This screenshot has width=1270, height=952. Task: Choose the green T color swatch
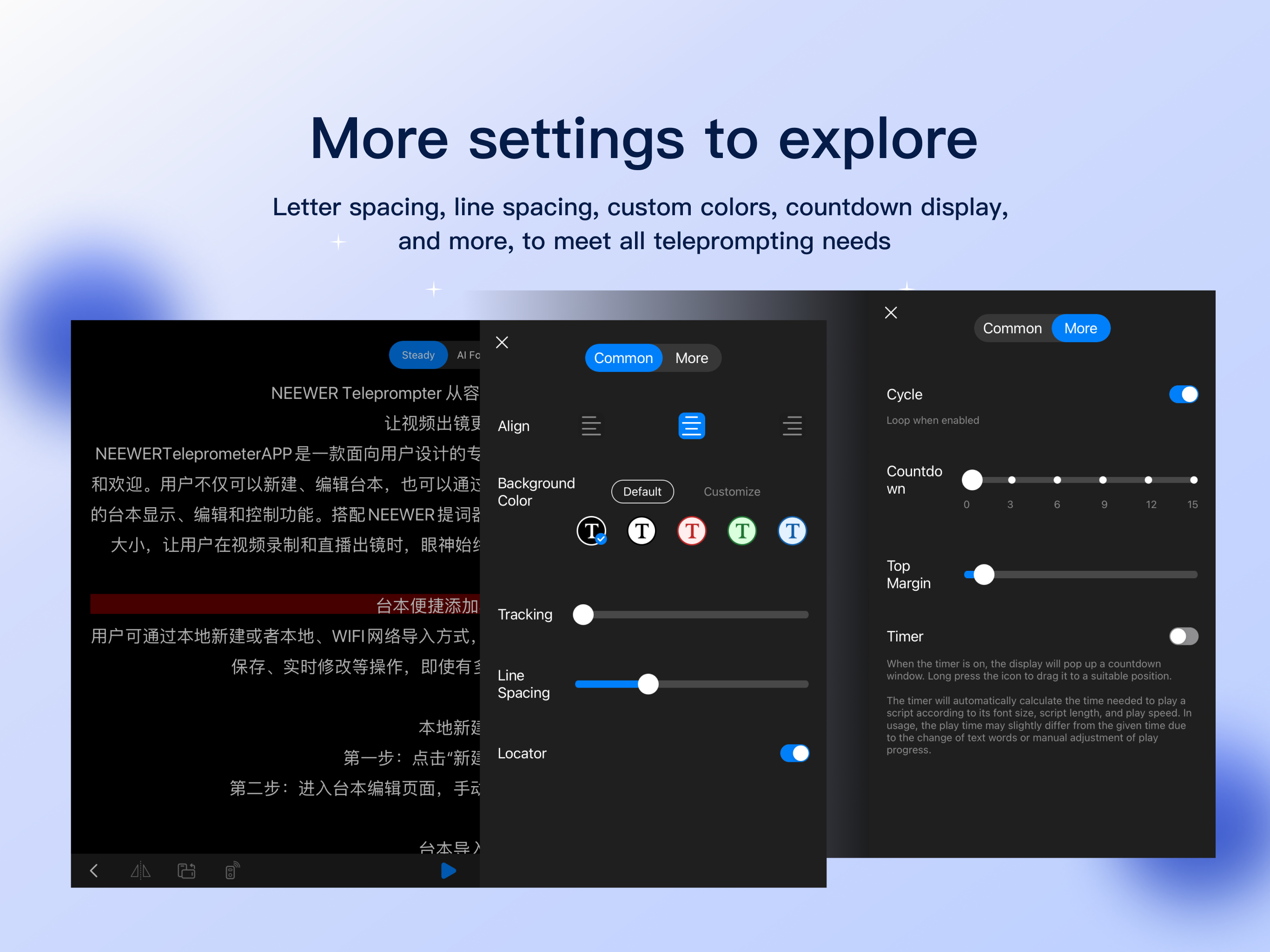pos(742,530)
